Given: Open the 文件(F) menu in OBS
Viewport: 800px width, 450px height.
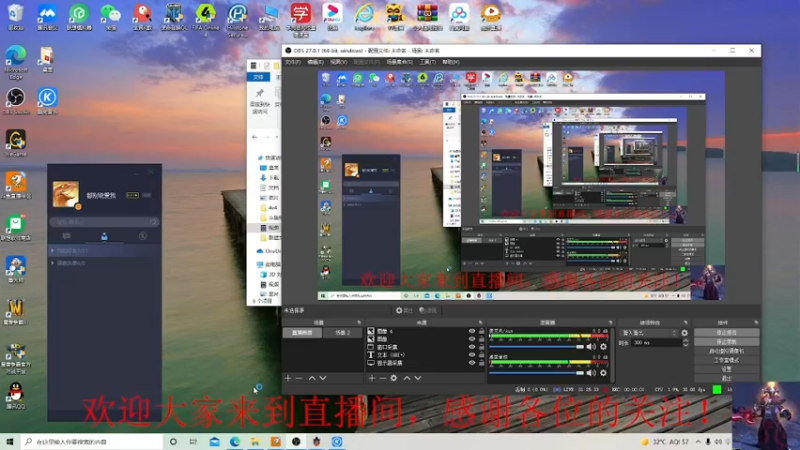Looking at the screenshot, I should pos(293,62).
